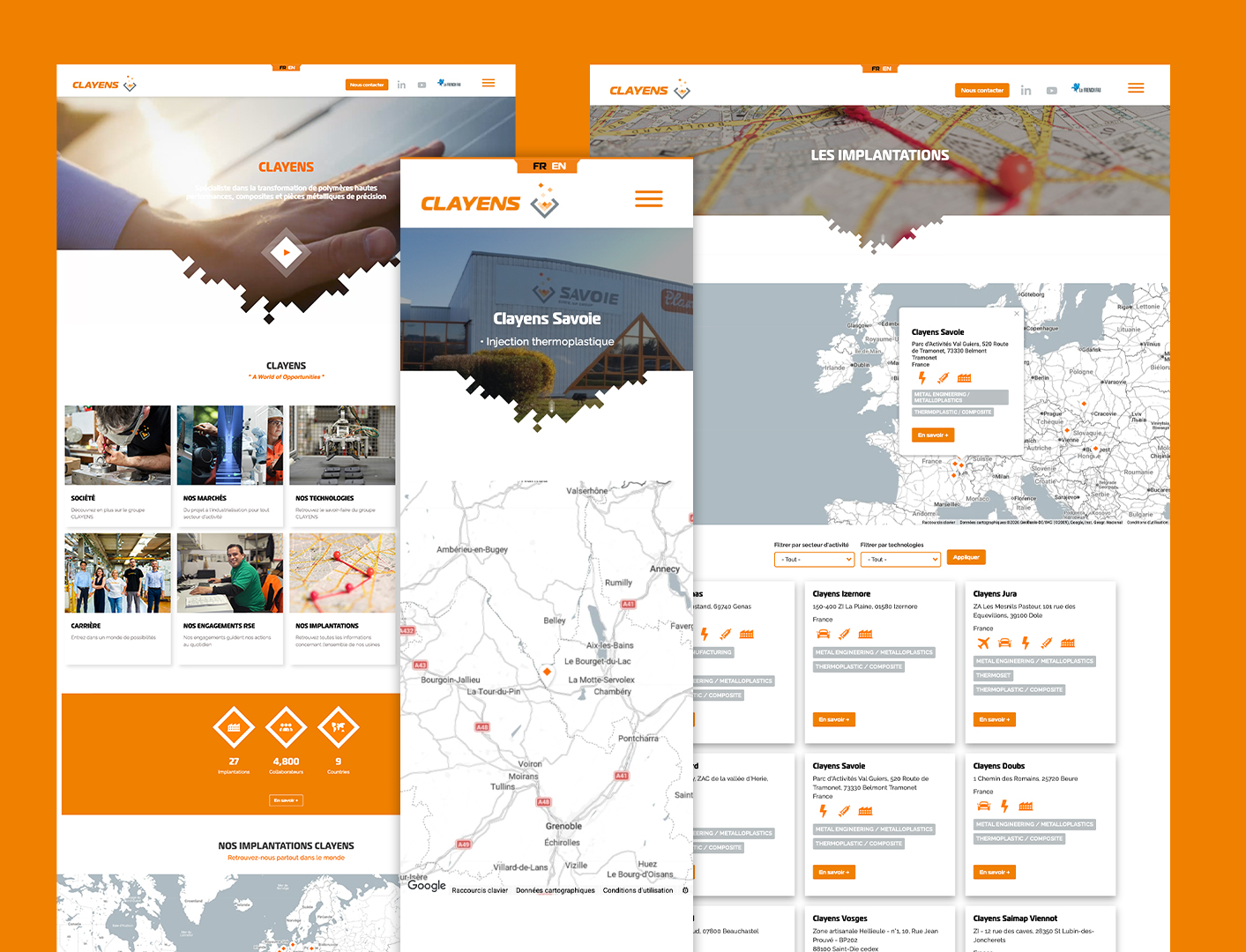Open the Carrière card thumbnail
The height and width of the screenshot is (952, 1246).
117,573
